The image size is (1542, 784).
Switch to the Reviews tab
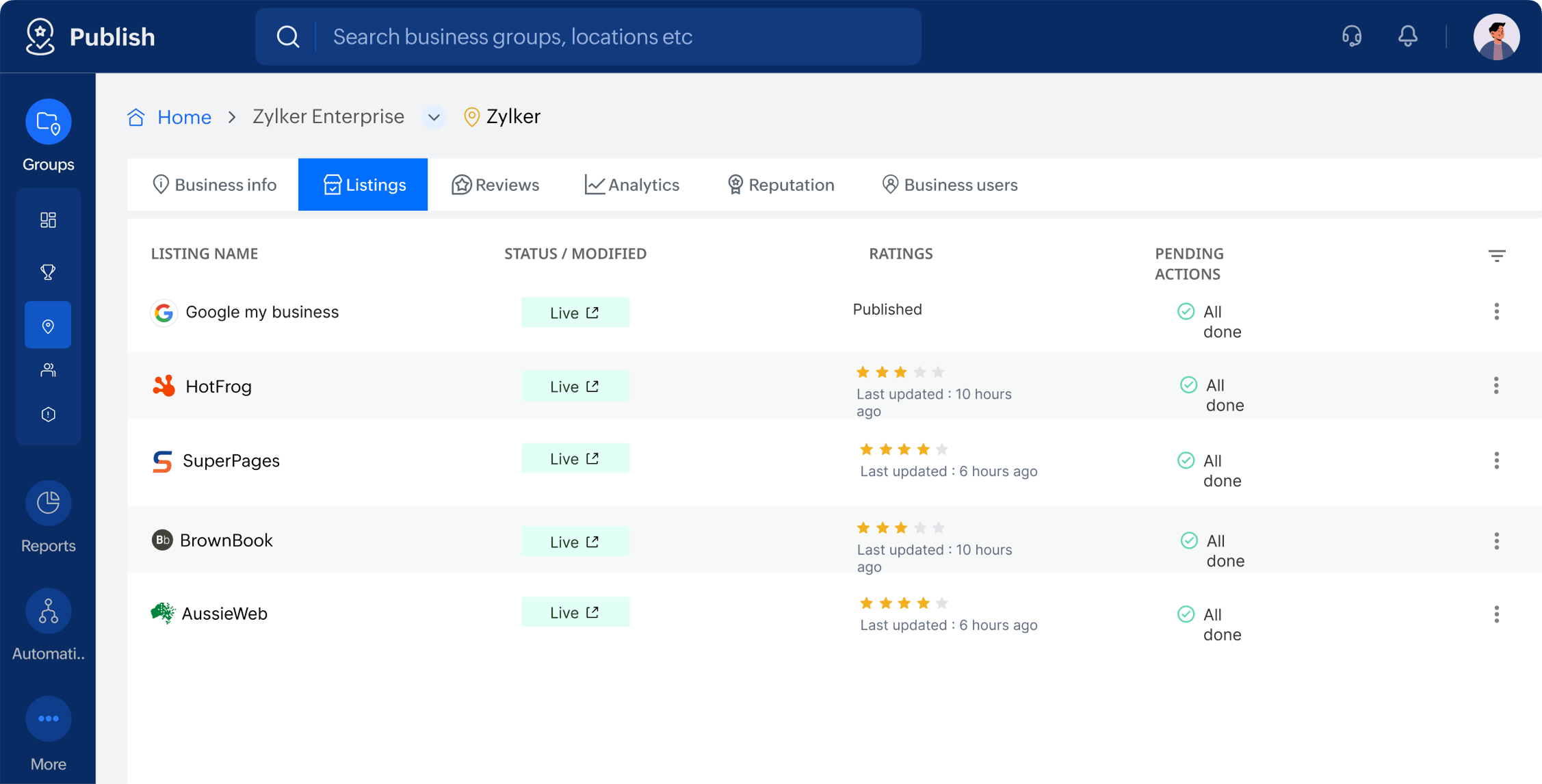(495, 185)
